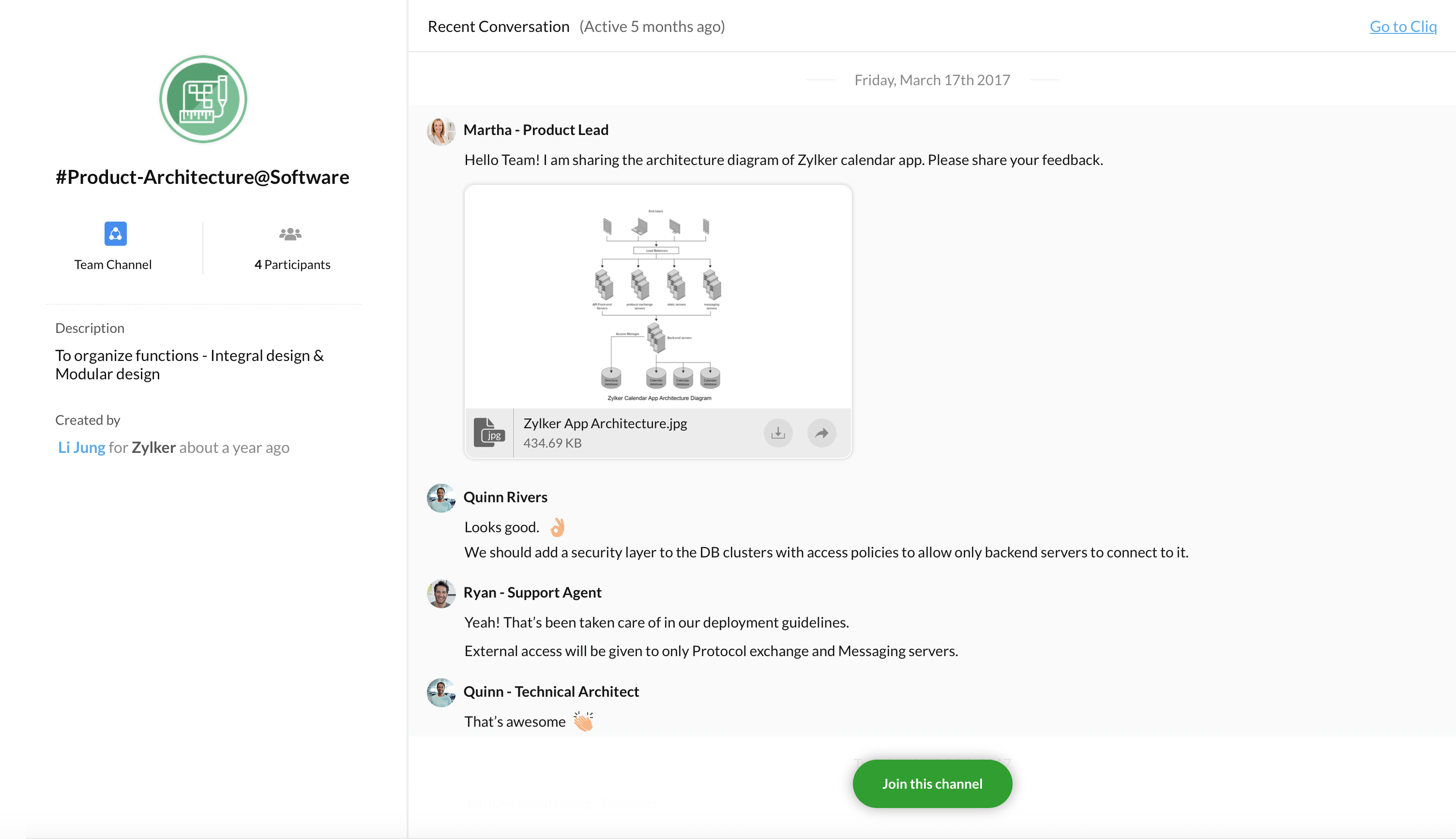Click the 4 Participants label

[292, 265]
